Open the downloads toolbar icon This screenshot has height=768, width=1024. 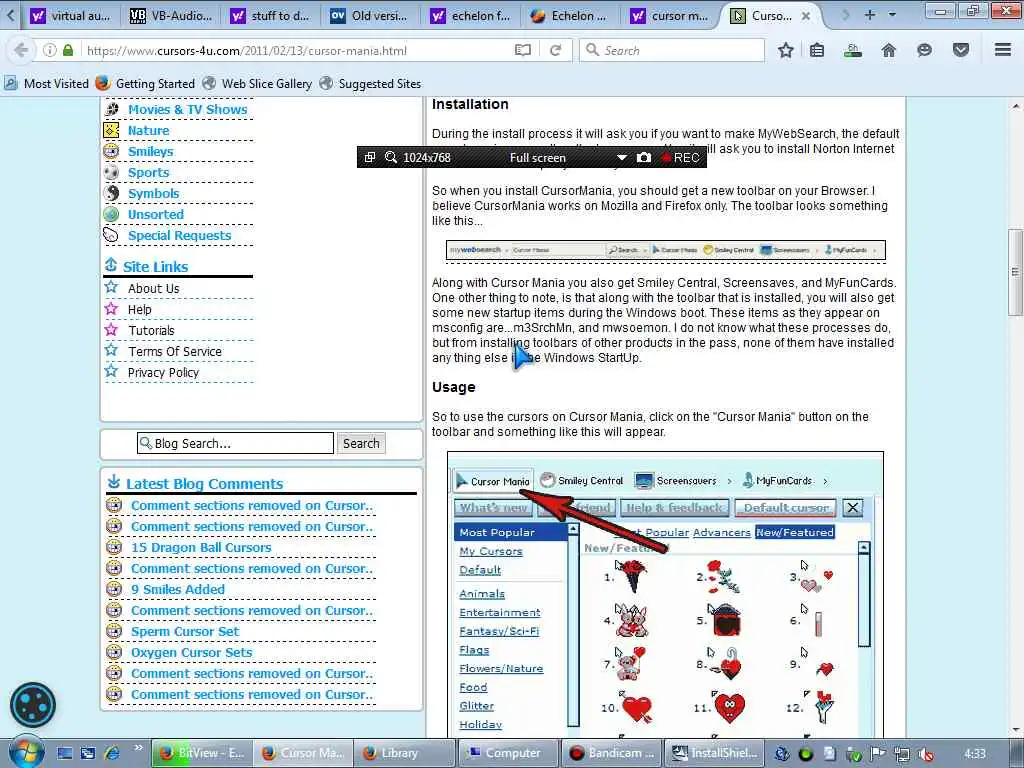[x=852, y=50]
